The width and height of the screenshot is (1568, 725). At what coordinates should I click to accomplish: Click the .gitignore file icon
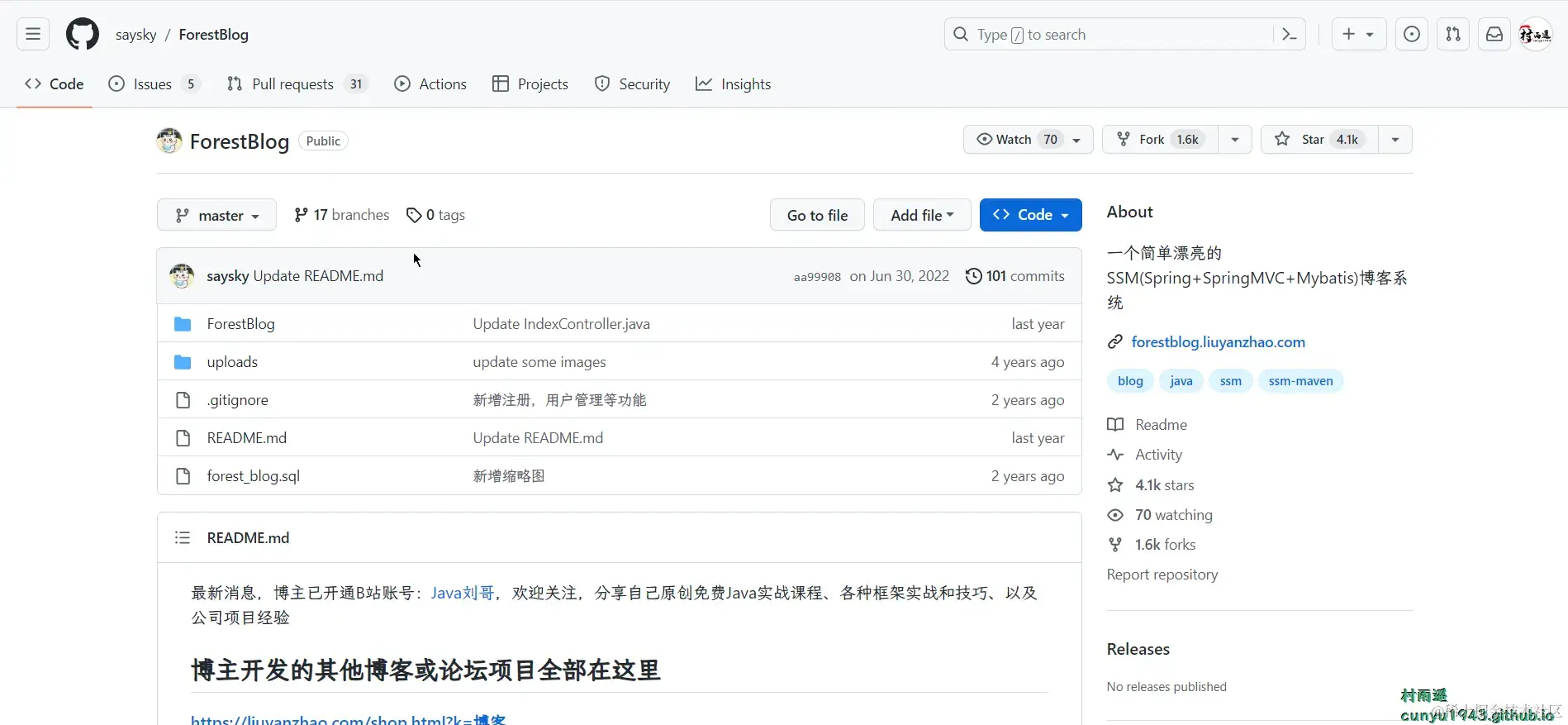coord(183,400)
